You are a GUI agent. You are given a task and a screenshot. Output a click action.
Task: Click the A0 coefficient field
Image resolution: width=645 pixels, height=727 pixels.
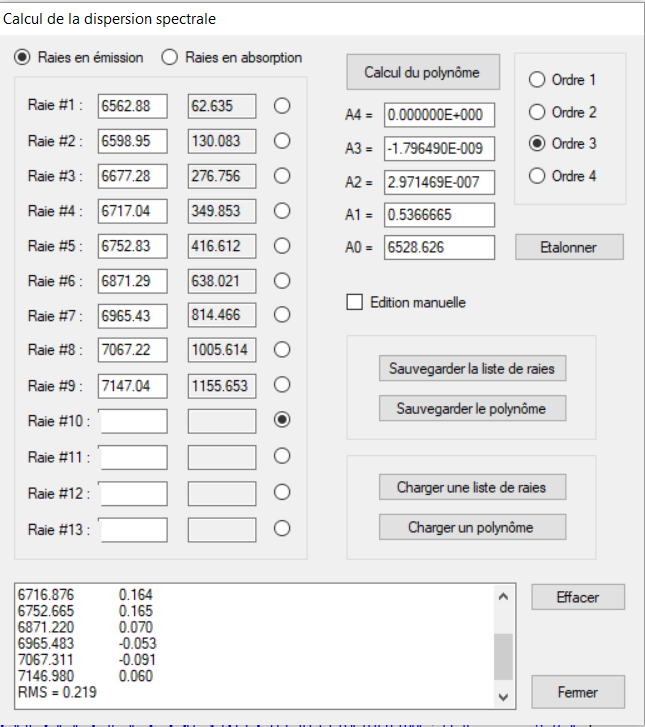(x=439, y=247)
